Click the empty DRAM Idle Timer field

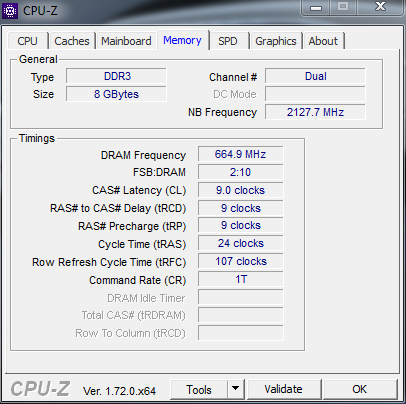click(x=241, y=297)
